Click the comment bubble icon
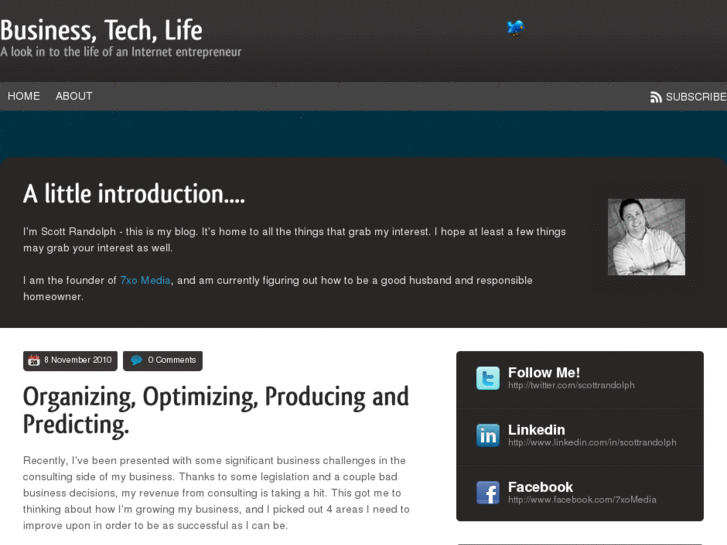This screenshot has width=727, height=545. tap(136, 360)
